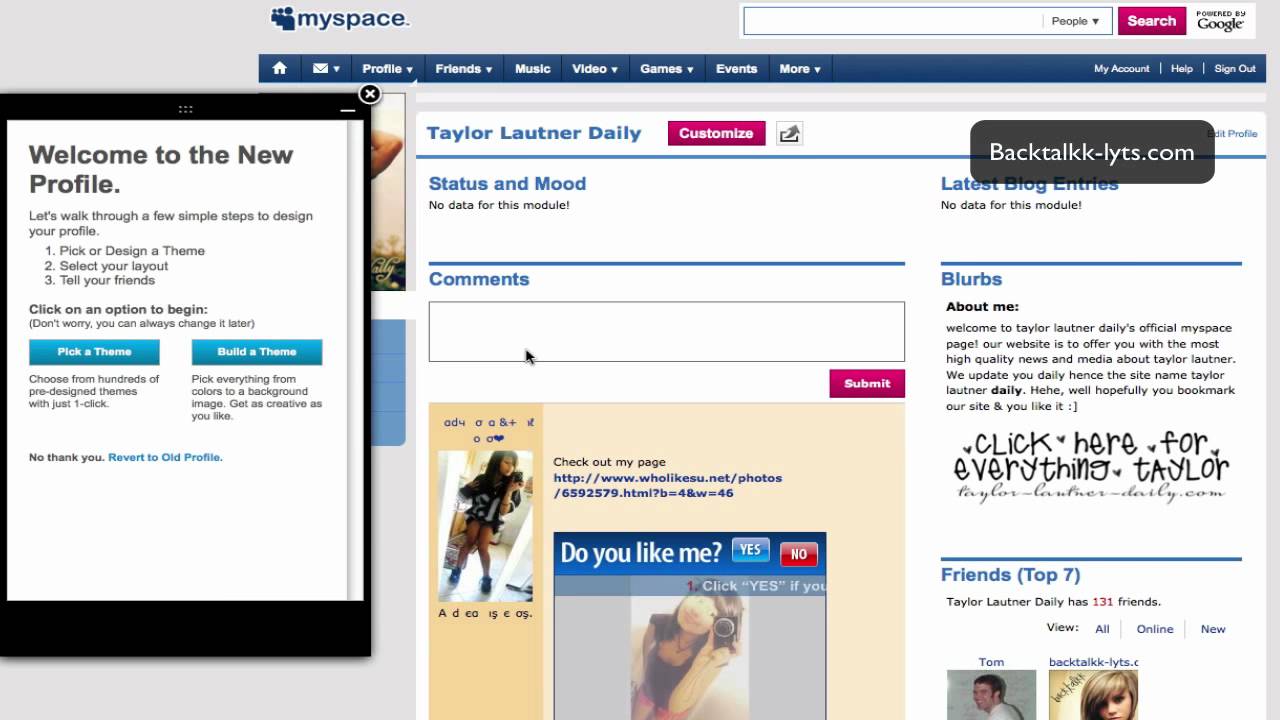Submit the comment

pos(867,383)
